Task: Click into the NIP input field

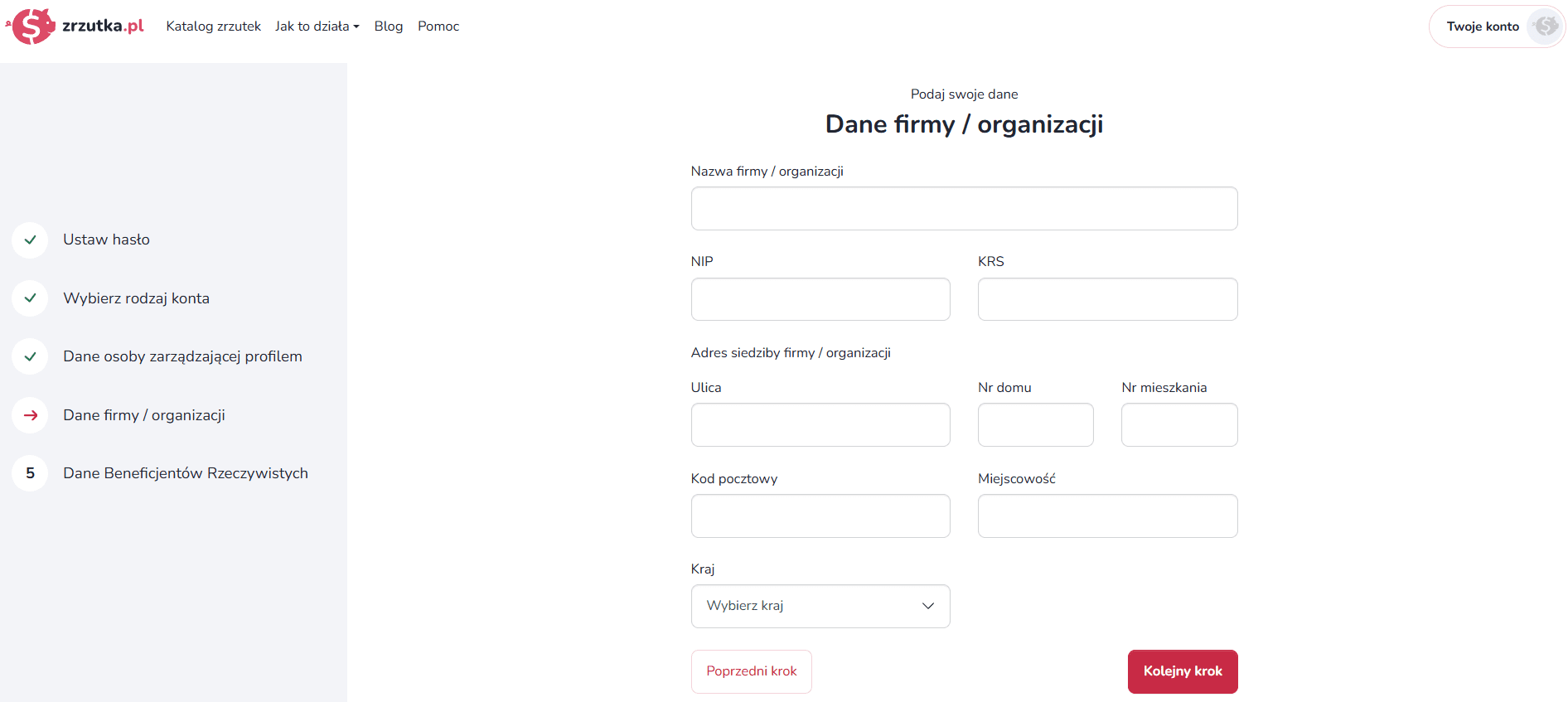Action: pyautogui.click(x=820, y=299)
